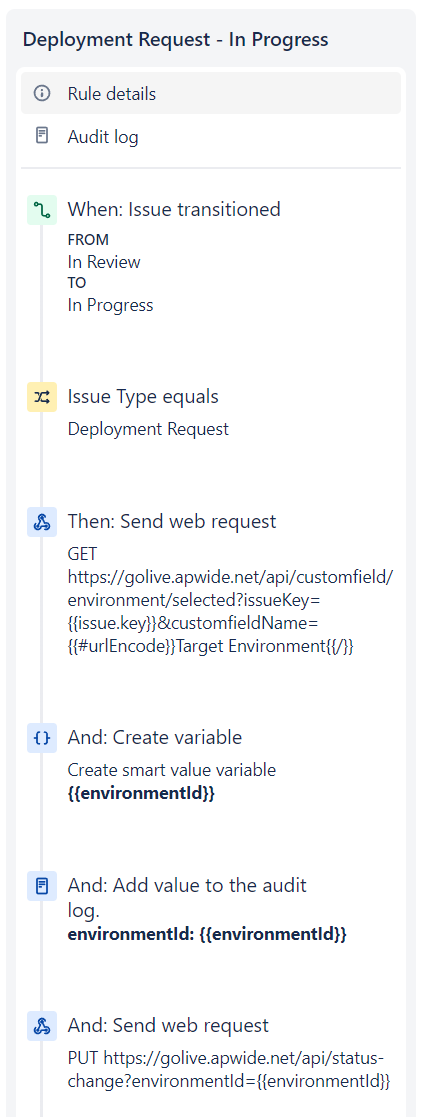
Task: Click the Deployment Request - In Progress title
Action: (175, 39)
